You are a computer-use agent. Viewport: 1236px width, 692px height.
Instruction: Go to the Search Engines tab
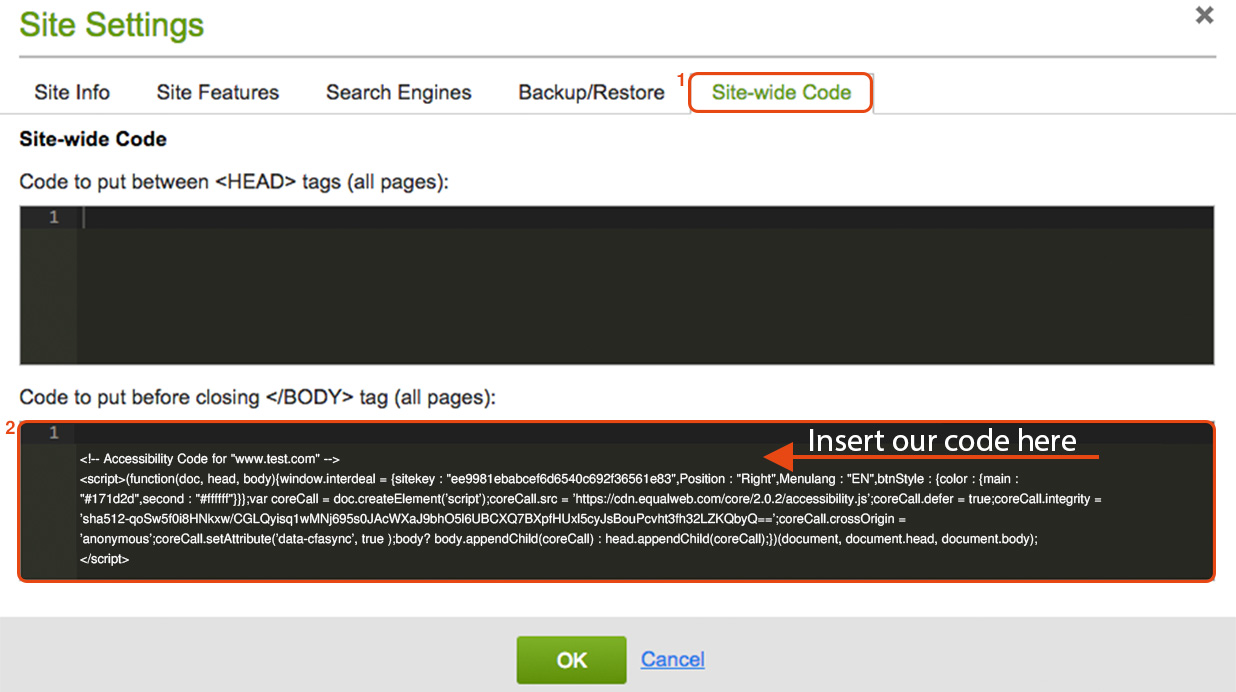(x=399, y=92)
